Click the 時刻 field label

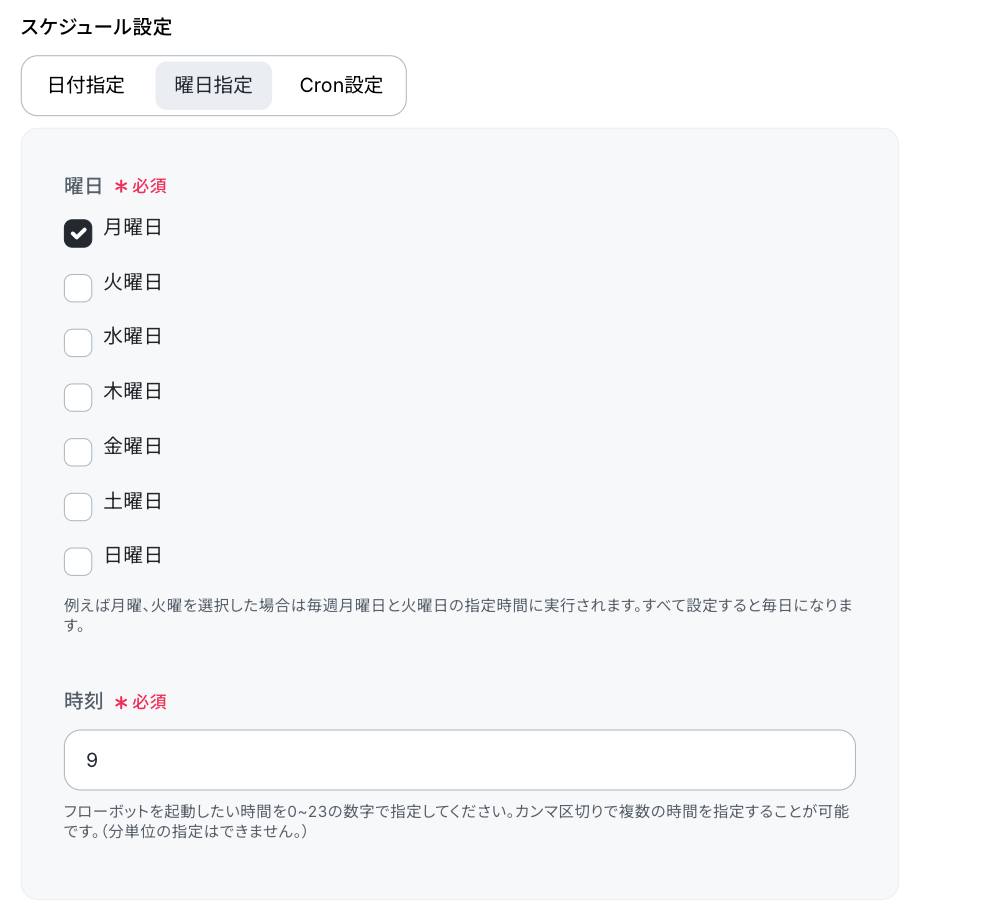coord(83,701)
